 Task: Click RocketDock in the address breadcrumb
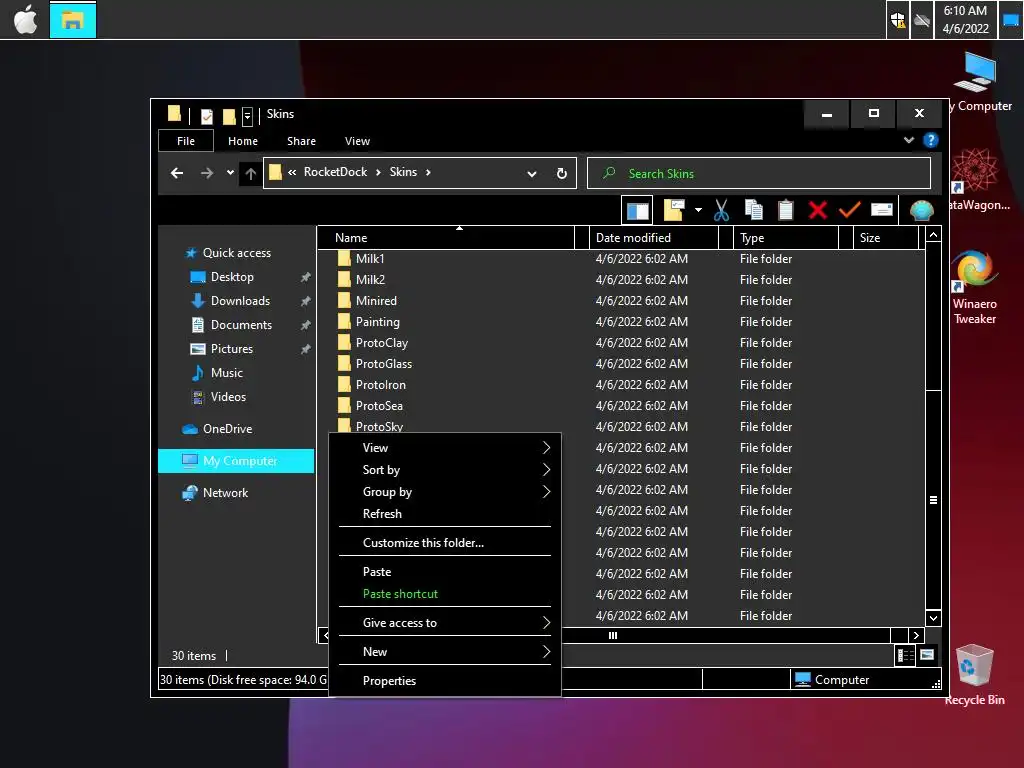pyautogui.click(x=335, y=172)
